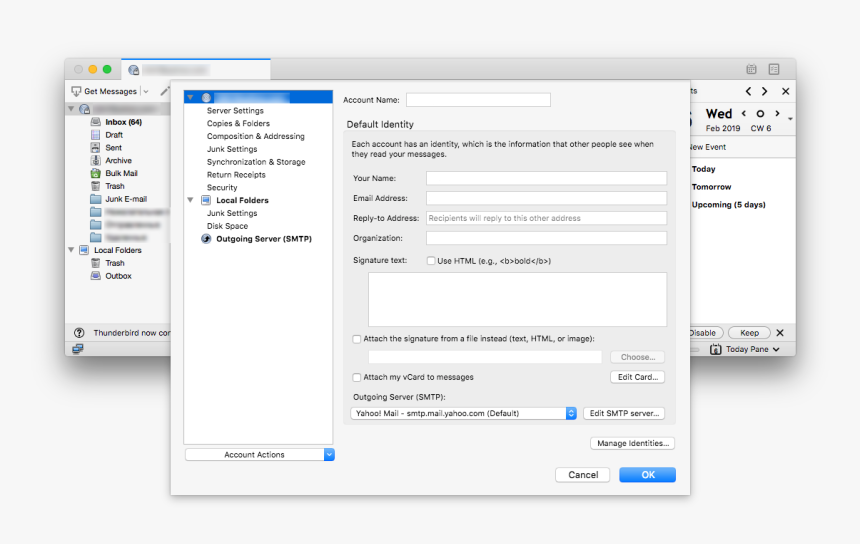Viewport: 860px width, 544px height.
Task: Open the Outgoing Server SMTP dropdown
Action: click(x=571, y=413)
